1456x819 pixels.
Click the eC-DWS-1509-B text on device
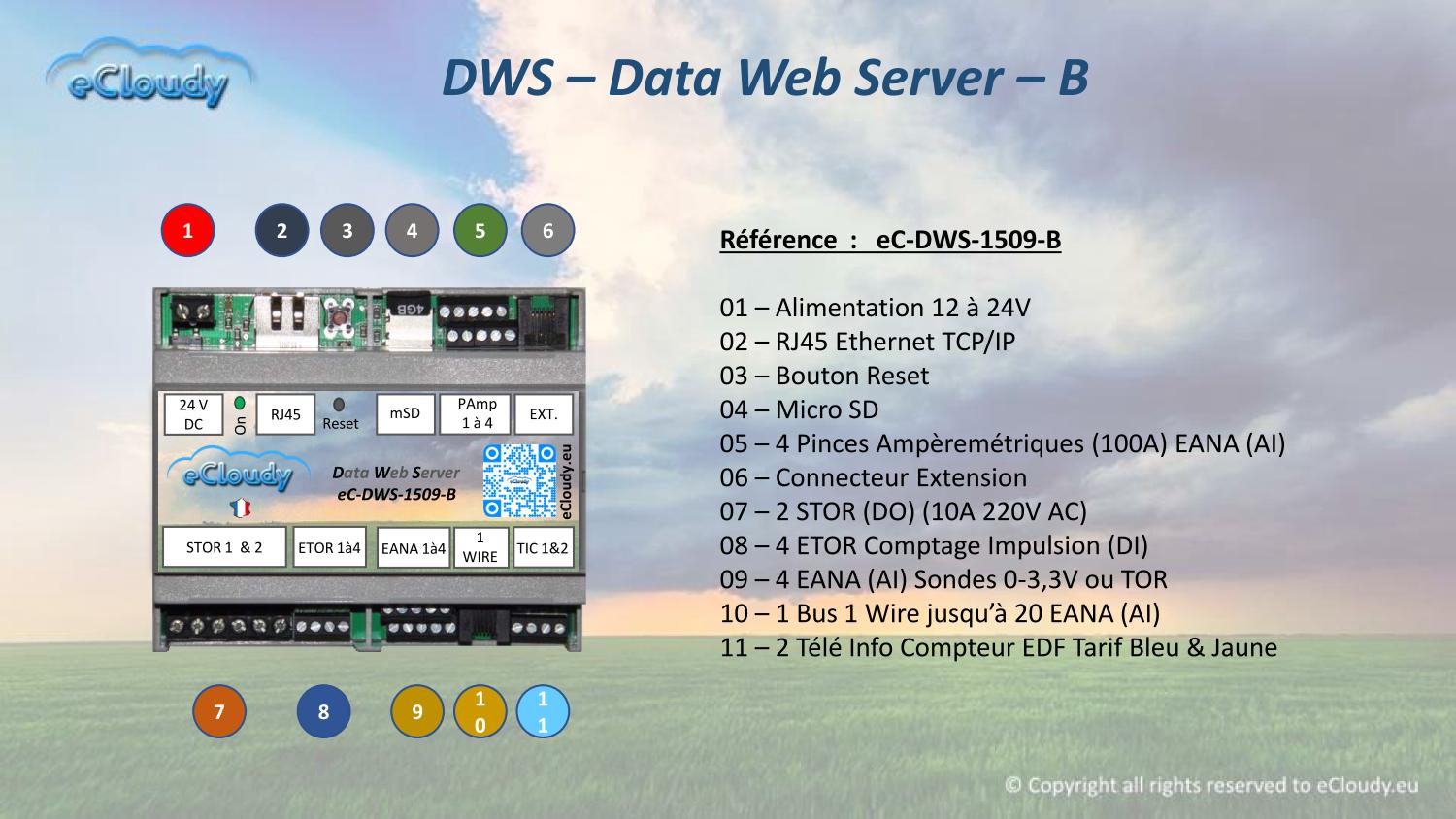tap(396, 494)
